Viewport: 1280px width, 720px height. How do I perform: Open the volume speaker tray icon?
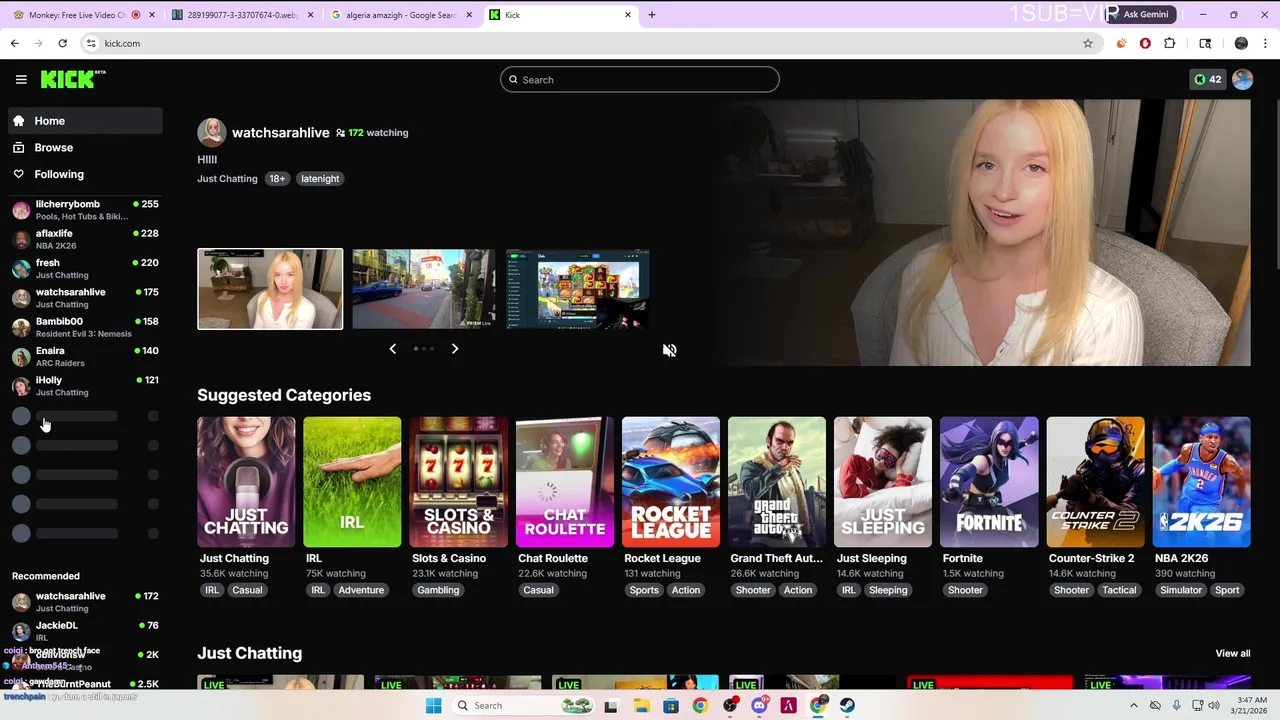(x=1214, y=705)
